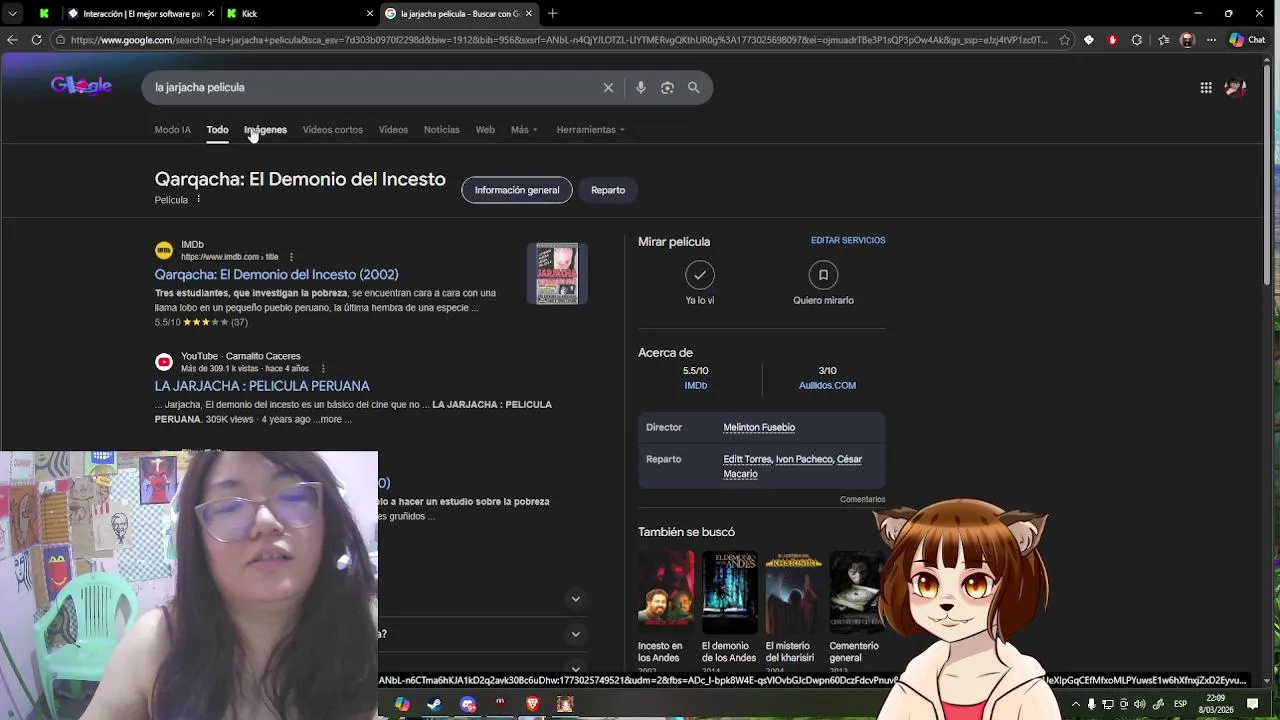Open Chat button in browser toolbar
This screenshot has height=720, width=1280.
(1248, 40)
